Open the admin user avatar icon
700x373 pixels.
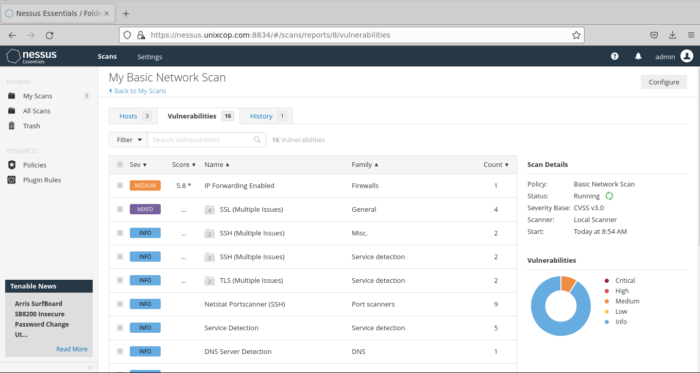tap(687, 56)
